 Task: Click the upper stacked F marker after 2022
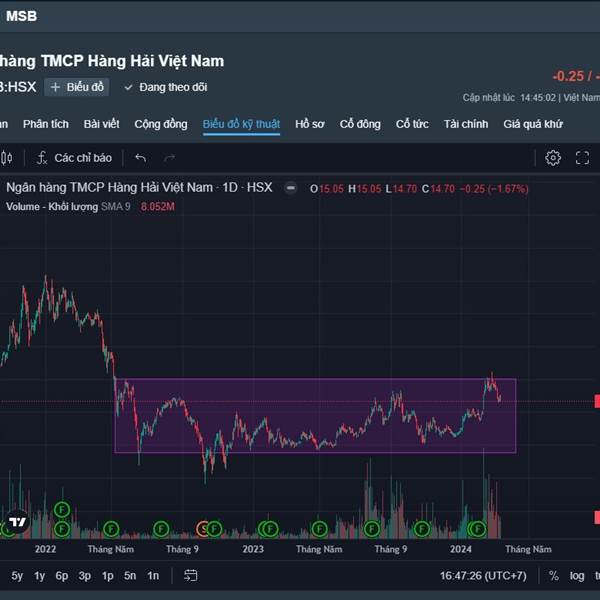(62, 510)
